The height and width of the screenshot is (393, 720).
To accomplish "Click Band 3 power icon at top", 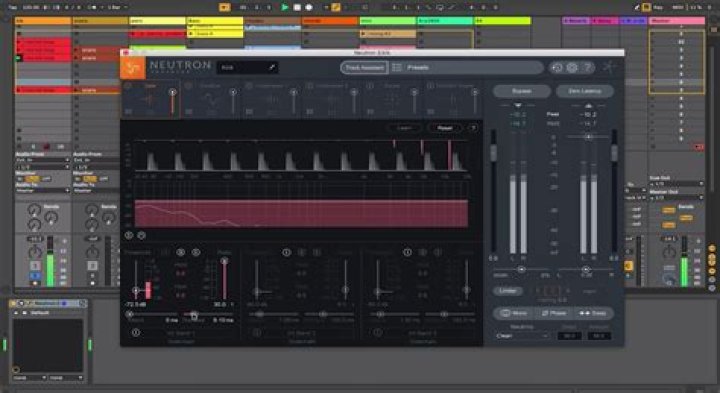I will click(x=407, y=252).
